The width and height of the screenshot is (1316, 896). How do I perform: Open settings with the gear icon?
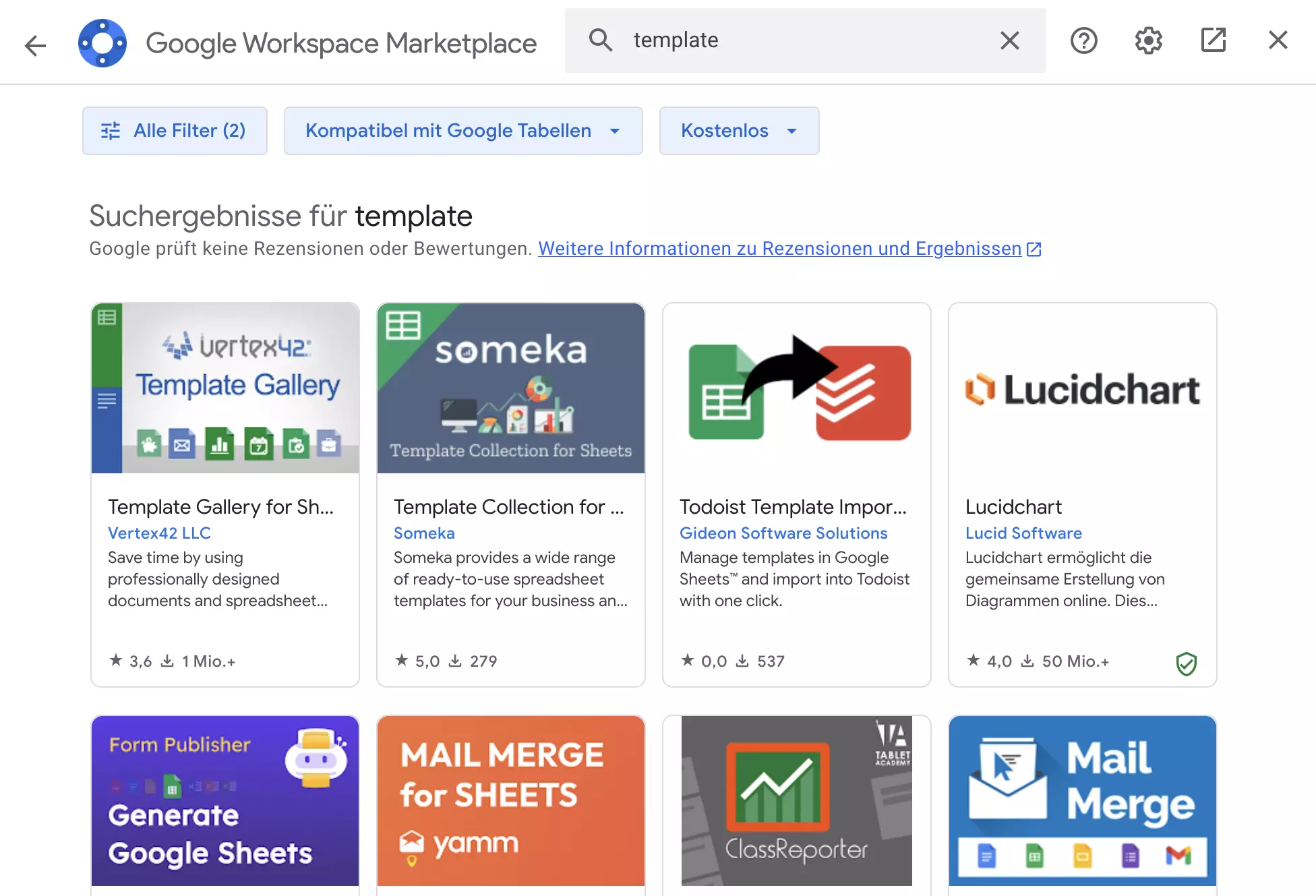[1148, 40]
